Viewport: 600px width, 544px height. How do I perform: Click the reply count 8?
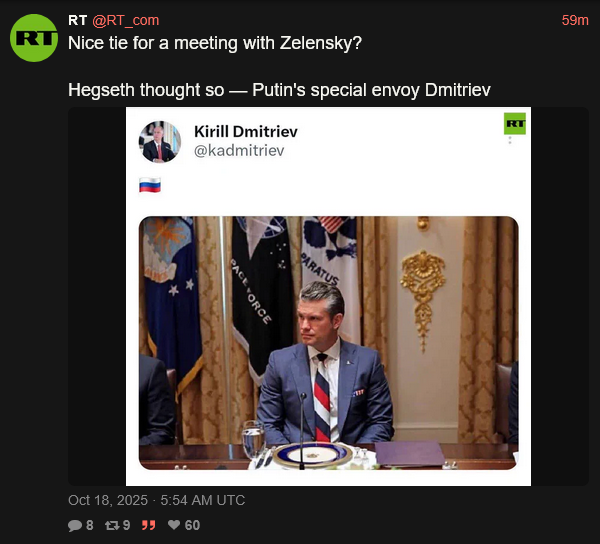pyautogui.click(x=90, y=525)
